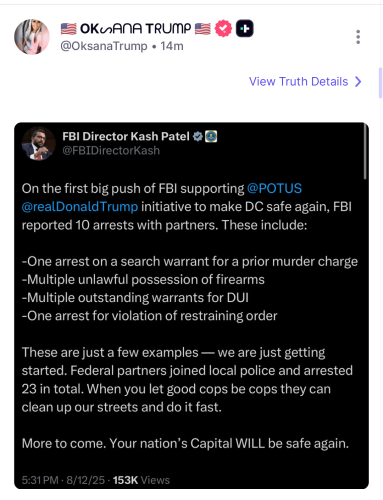Click the FBI Director Kash Patel name
This screenshot has width=383, height=500.
click(x=126, y=136)
